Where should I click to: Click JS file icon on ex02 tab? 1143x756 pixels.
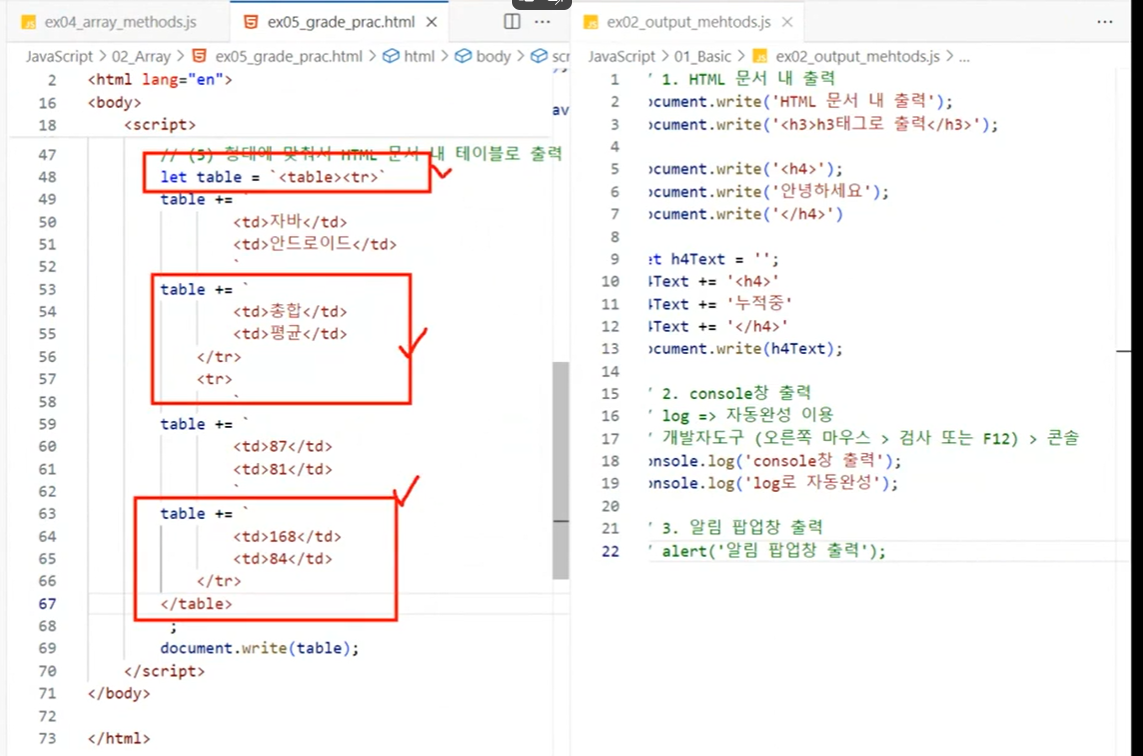coord(591,23)
